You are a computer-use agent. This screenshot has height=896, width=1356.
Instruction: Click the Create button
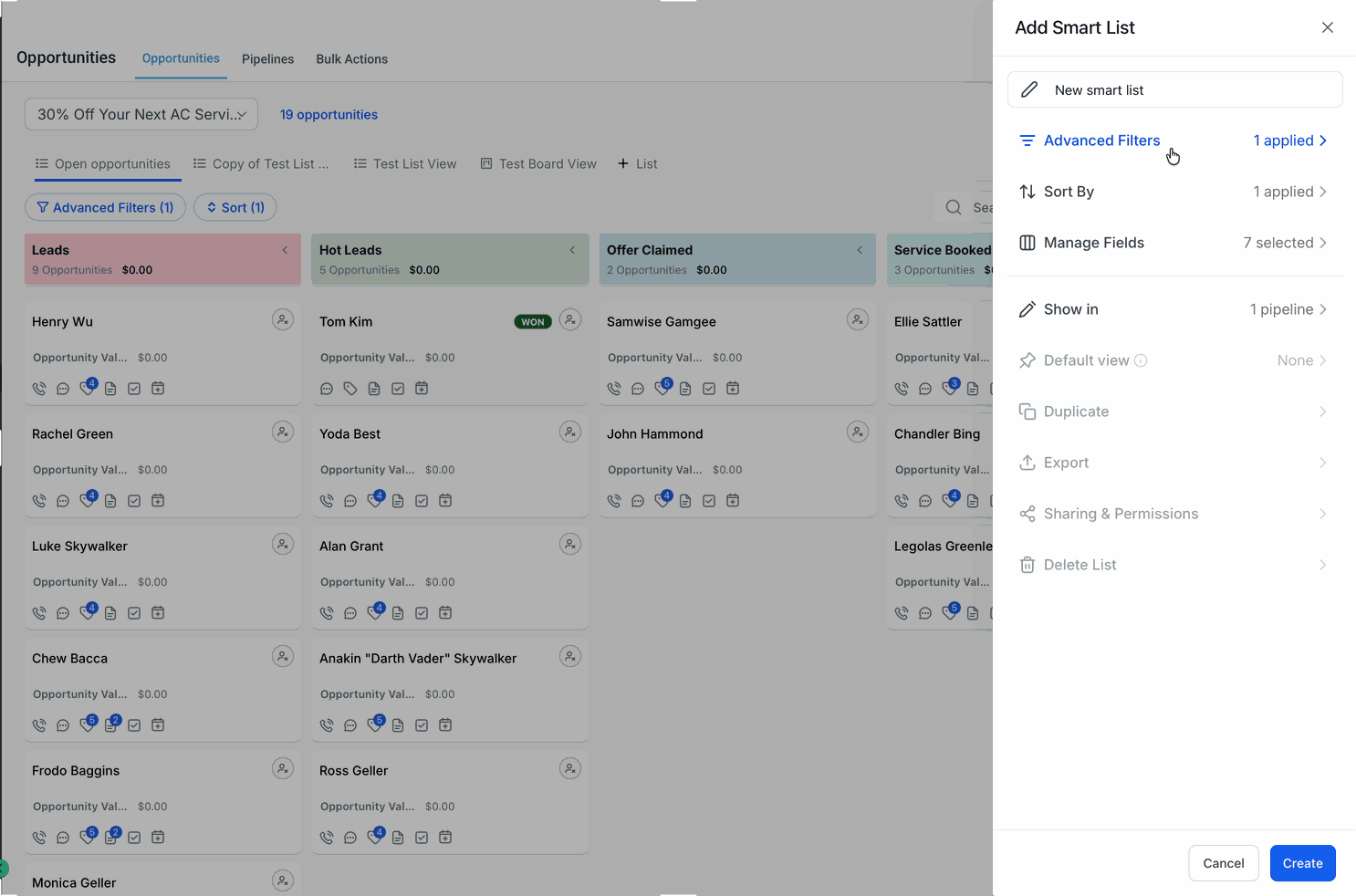[1302, 863]
